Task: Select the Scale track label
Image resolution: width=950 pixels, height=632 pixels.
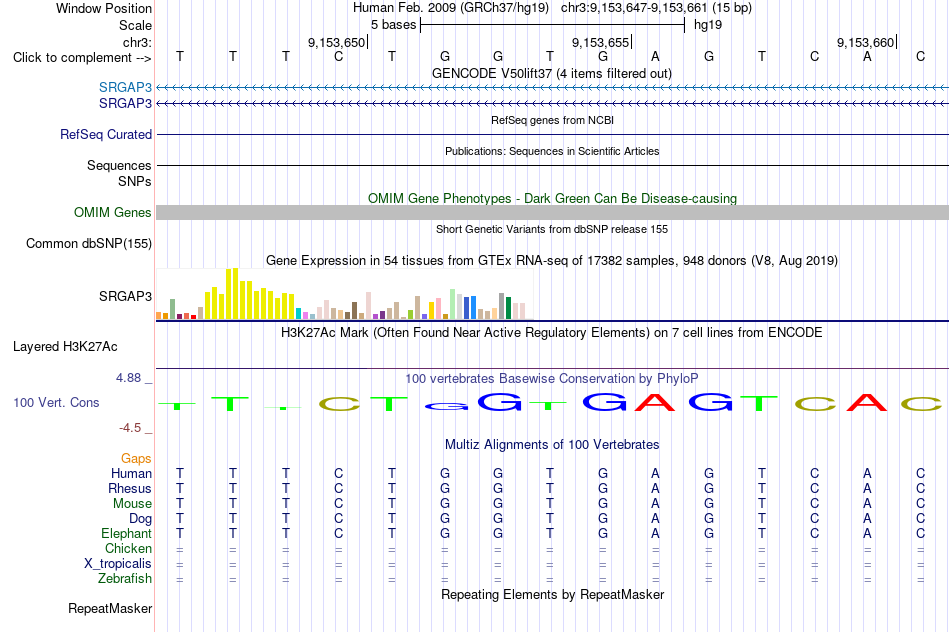Action: [x=135, y=25]
